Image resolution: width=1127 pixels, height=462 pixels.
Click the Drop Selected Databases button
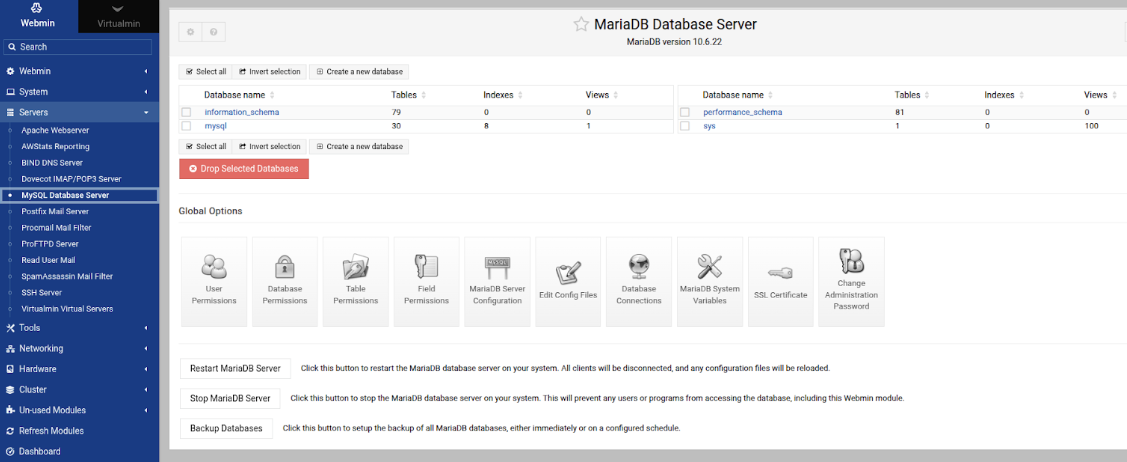point(244,168)
